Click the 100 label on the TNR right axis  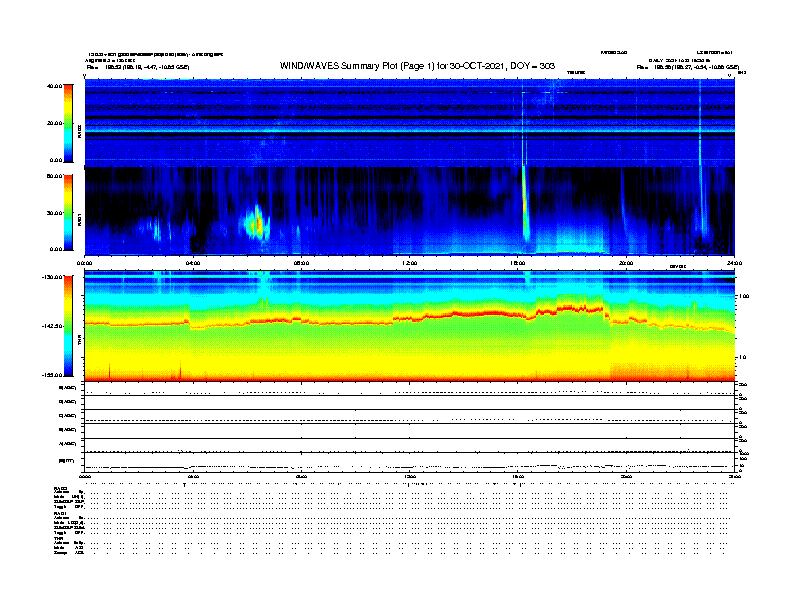coord(745,296)
